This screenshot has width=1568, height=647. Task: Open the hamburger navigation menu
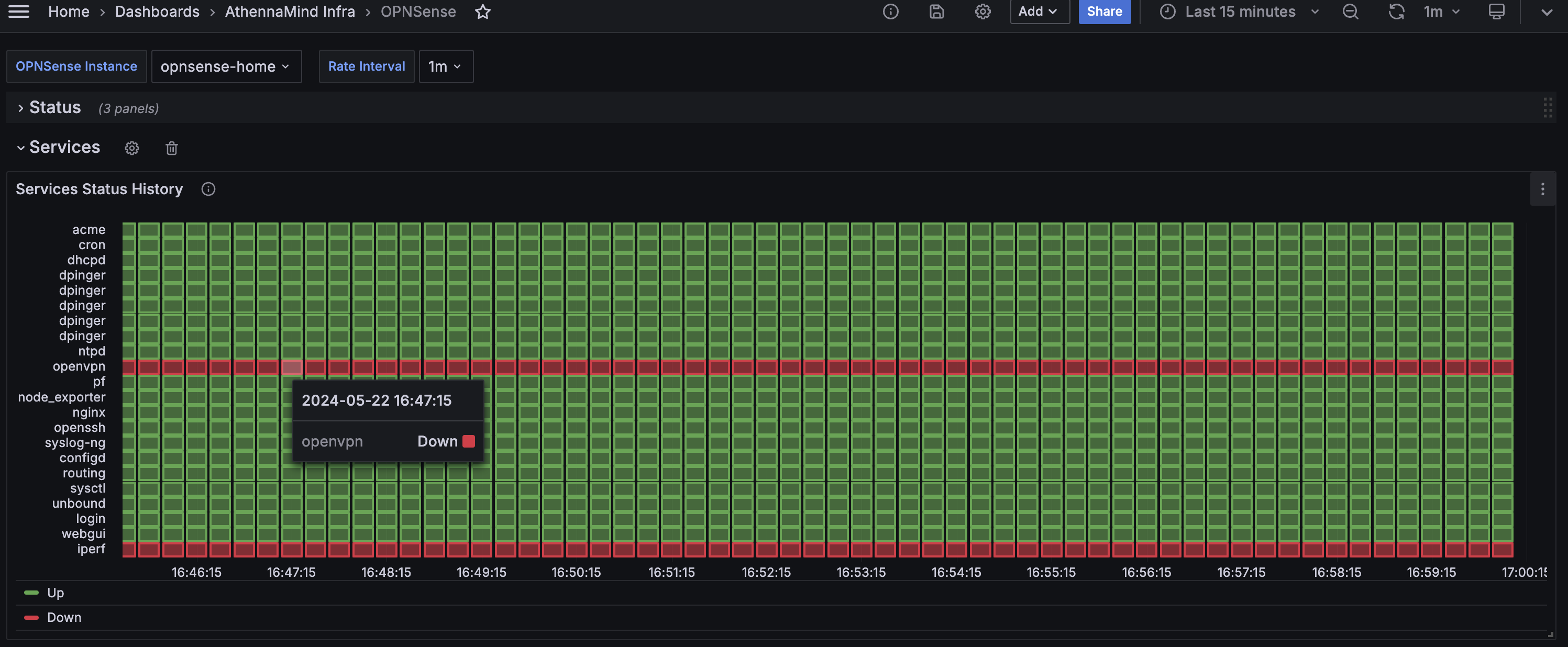coord(19,12)
